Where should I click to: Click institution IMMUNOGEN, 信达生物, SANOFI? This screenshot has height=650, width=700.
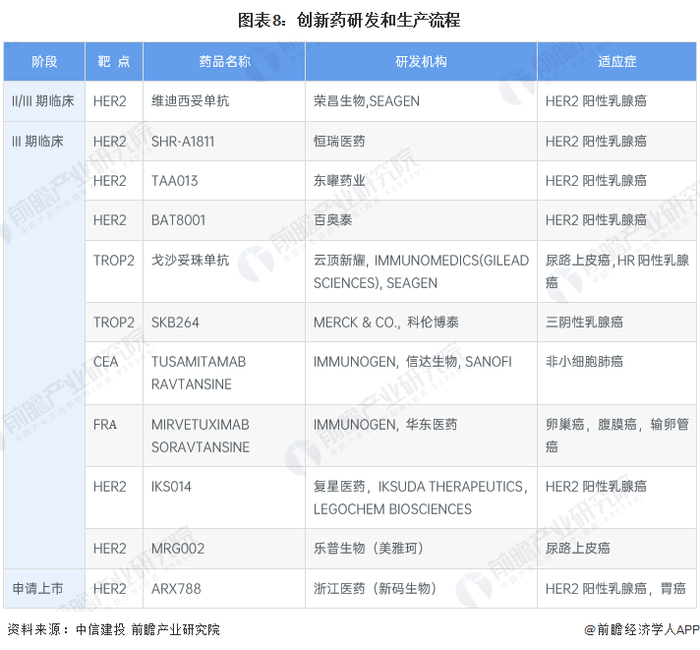[x=412, y=362]
